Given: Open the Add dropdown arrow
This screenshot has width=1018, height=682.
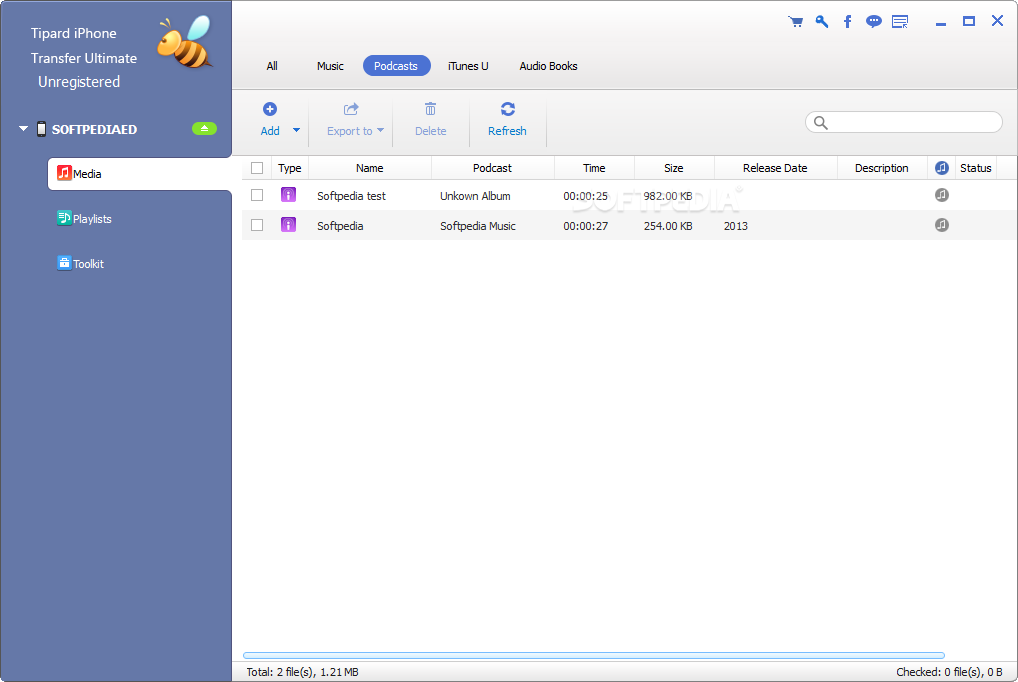Looking at the screenshot, I should coord(296,130).
